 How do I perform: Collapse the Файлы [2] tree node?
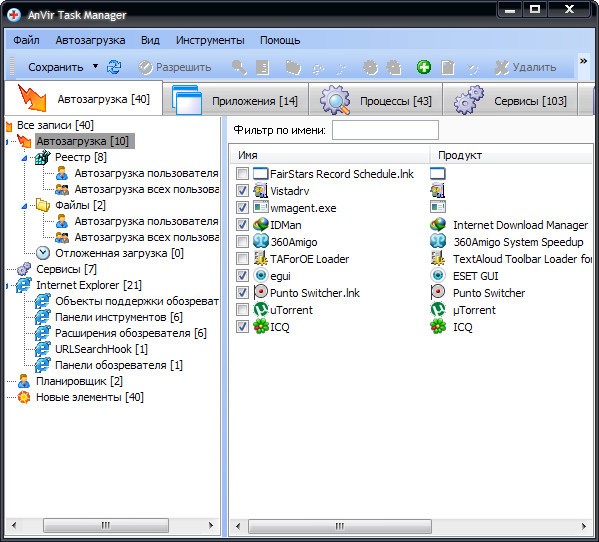point(24,206)
